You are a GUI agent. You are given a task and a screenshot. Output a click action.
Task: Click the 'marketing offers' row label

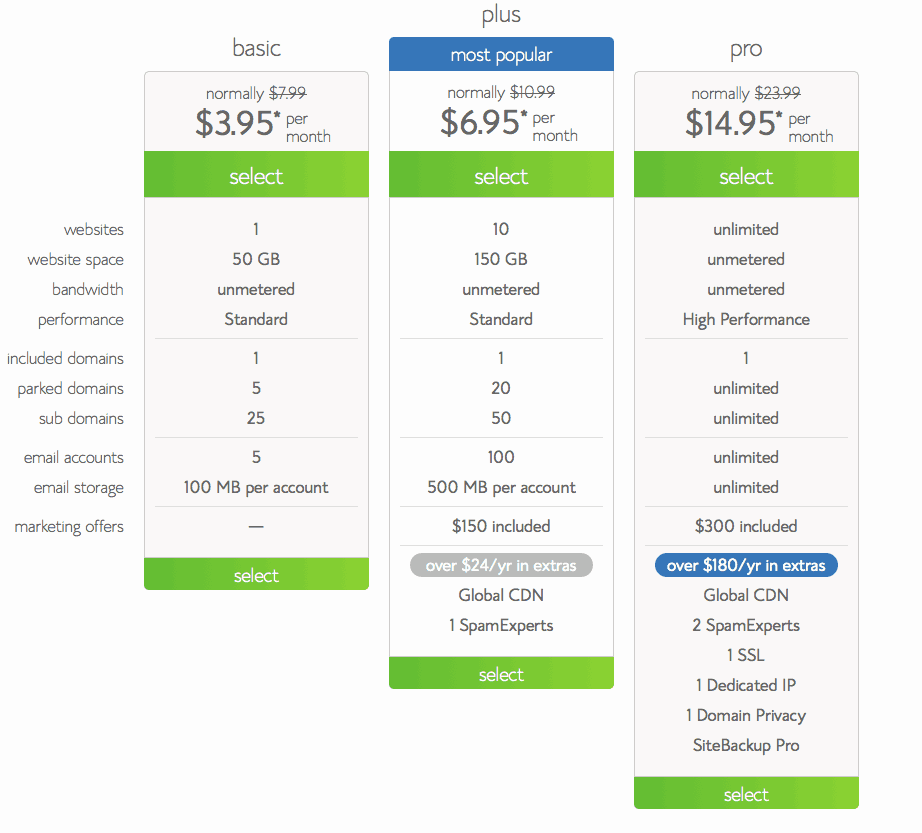(69, 527)
